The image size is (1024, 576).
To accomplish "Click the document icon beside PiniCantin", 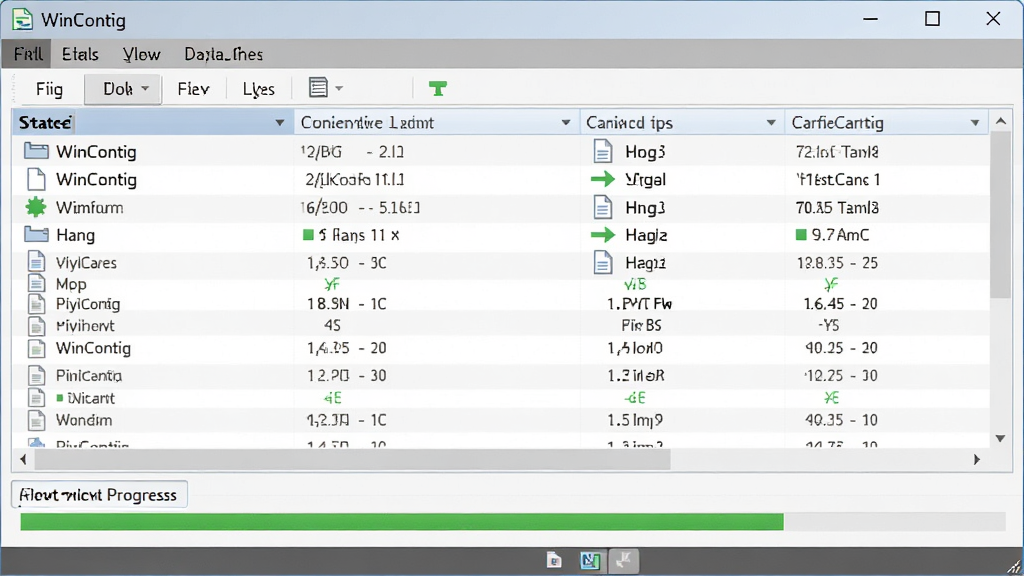I will tap(37, 376).
